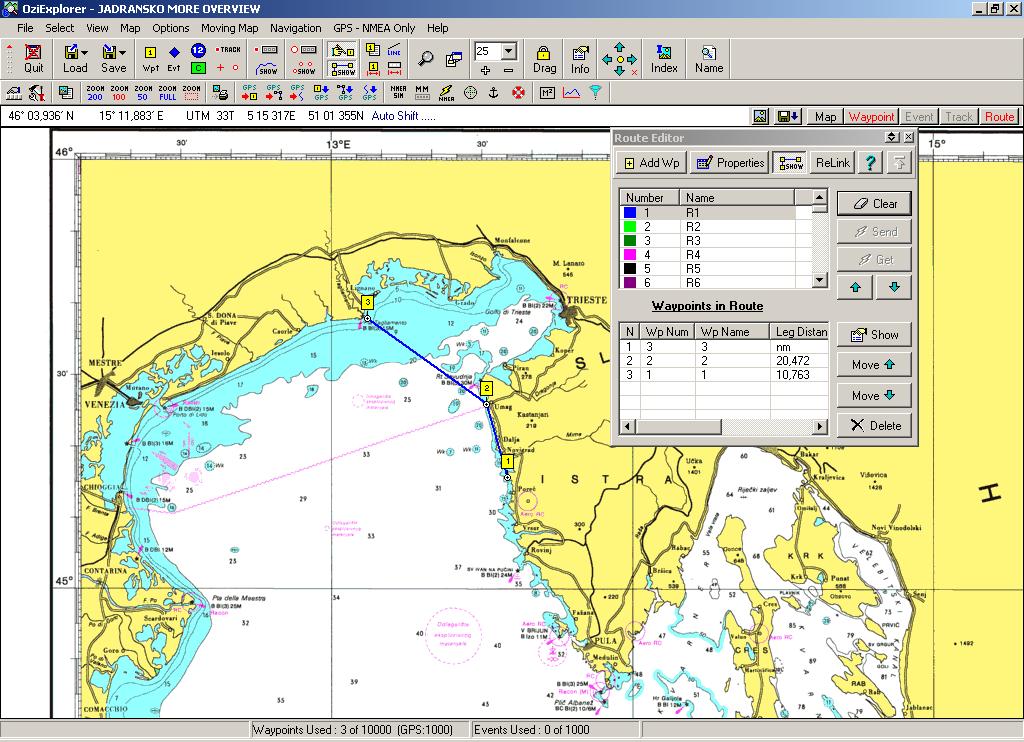Click the print map icon
Viewport: 1024px width, 742px height.
(x=220, y=93)
